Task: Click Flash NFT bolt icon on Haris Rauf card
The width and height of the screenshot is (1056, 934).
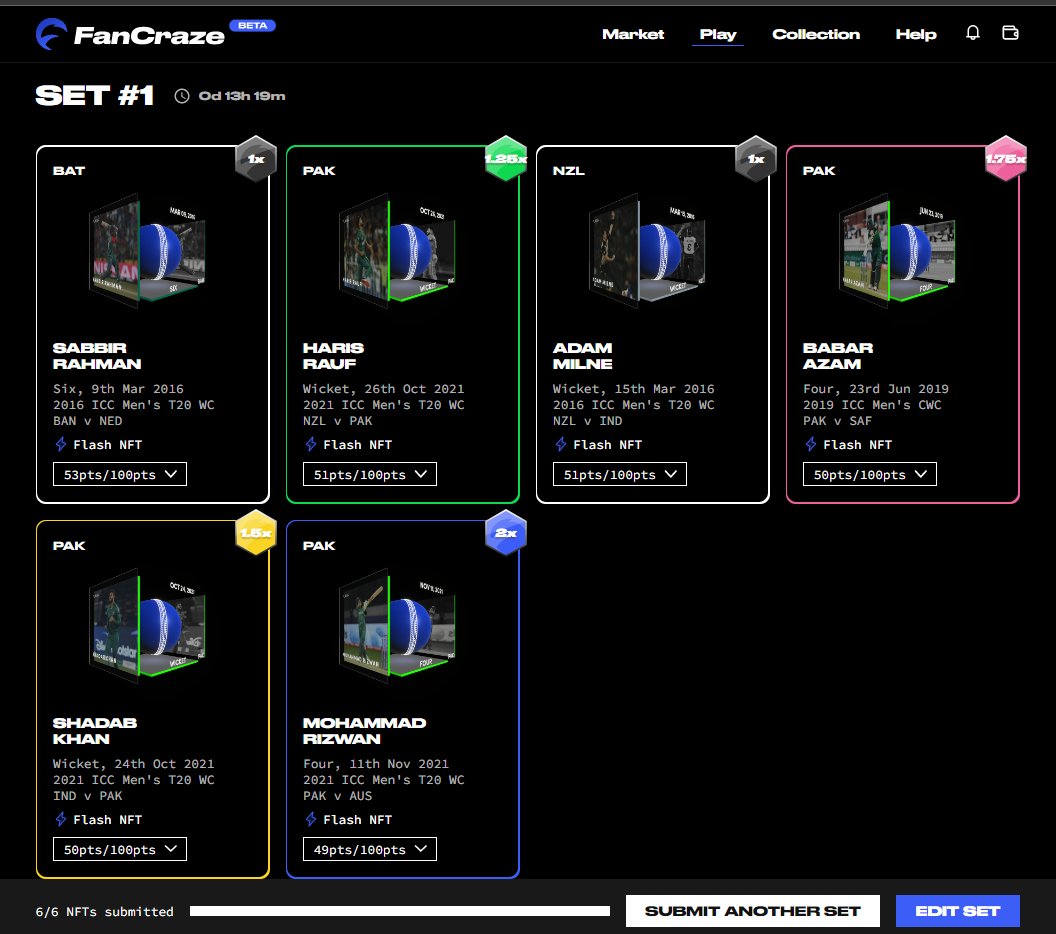Action: tap(310, 444)
